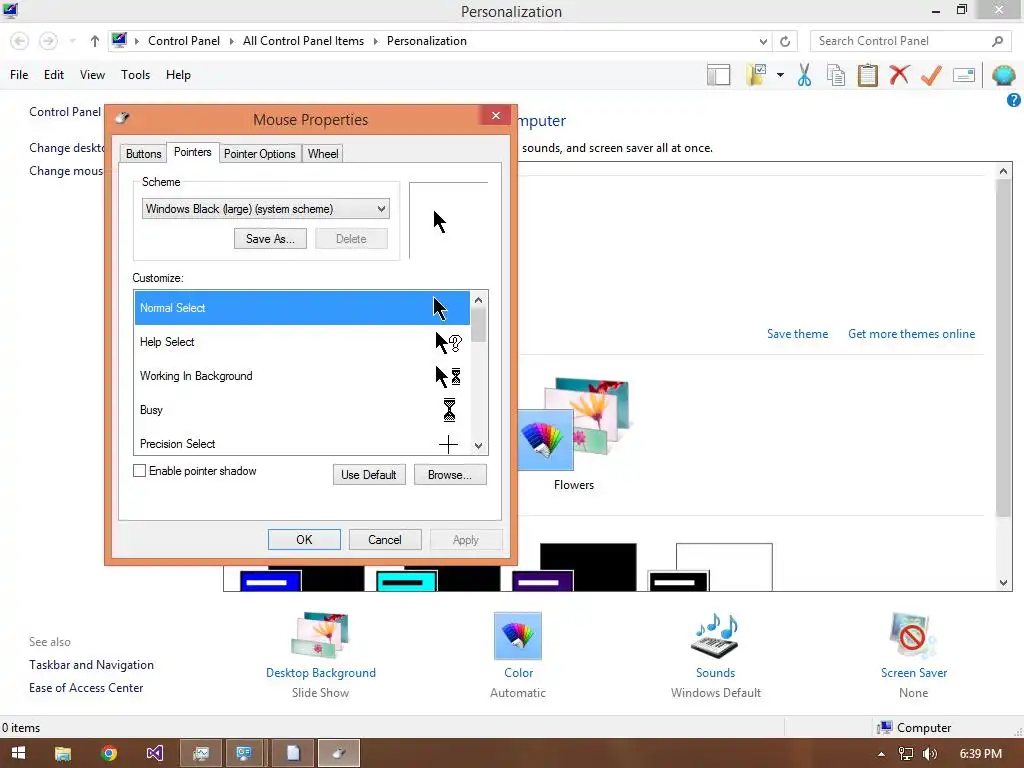Close the Mouse Properties dialog
The height and width of the screenshot is (768, 1024).
coord(496,116)
